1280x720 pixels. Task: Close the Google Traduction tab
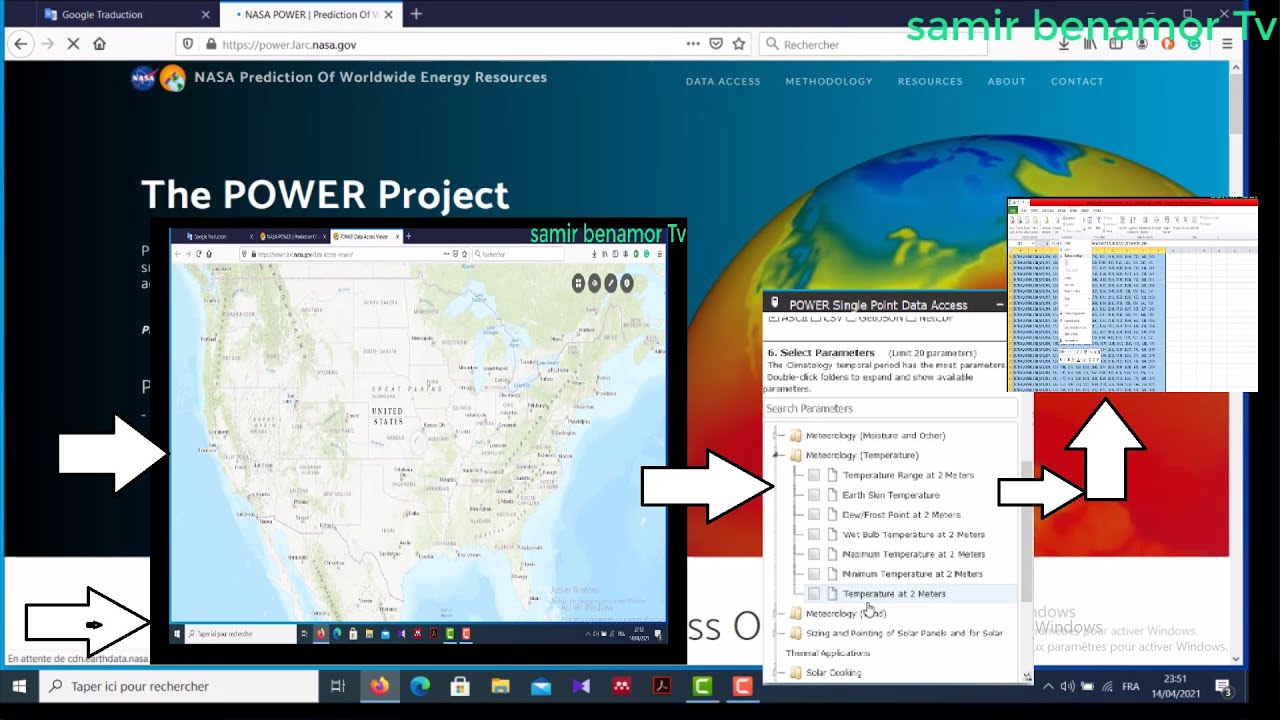tap(206, 15)
